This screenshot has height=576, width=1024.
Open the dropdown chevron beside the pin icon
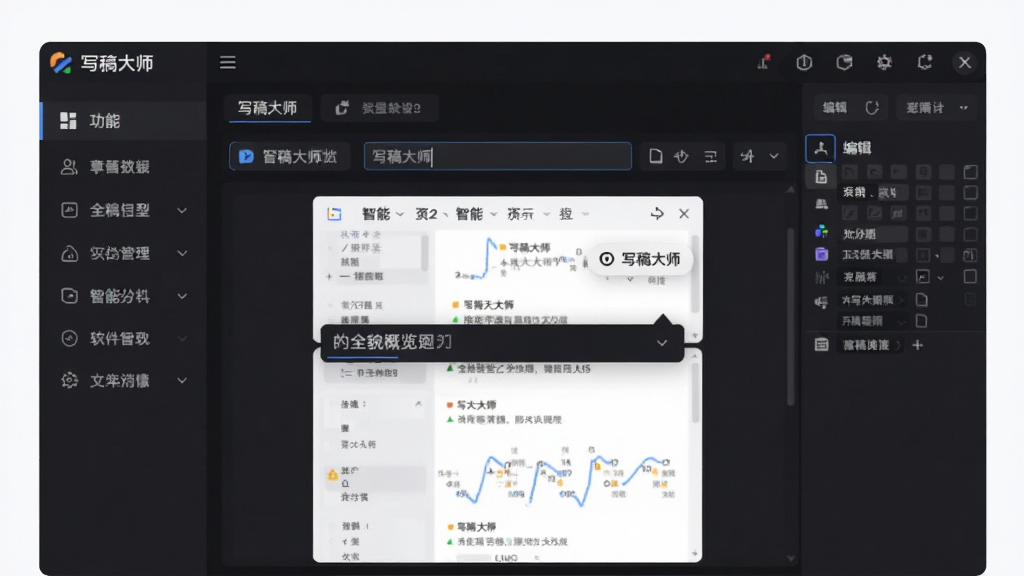tap(774, 156)
